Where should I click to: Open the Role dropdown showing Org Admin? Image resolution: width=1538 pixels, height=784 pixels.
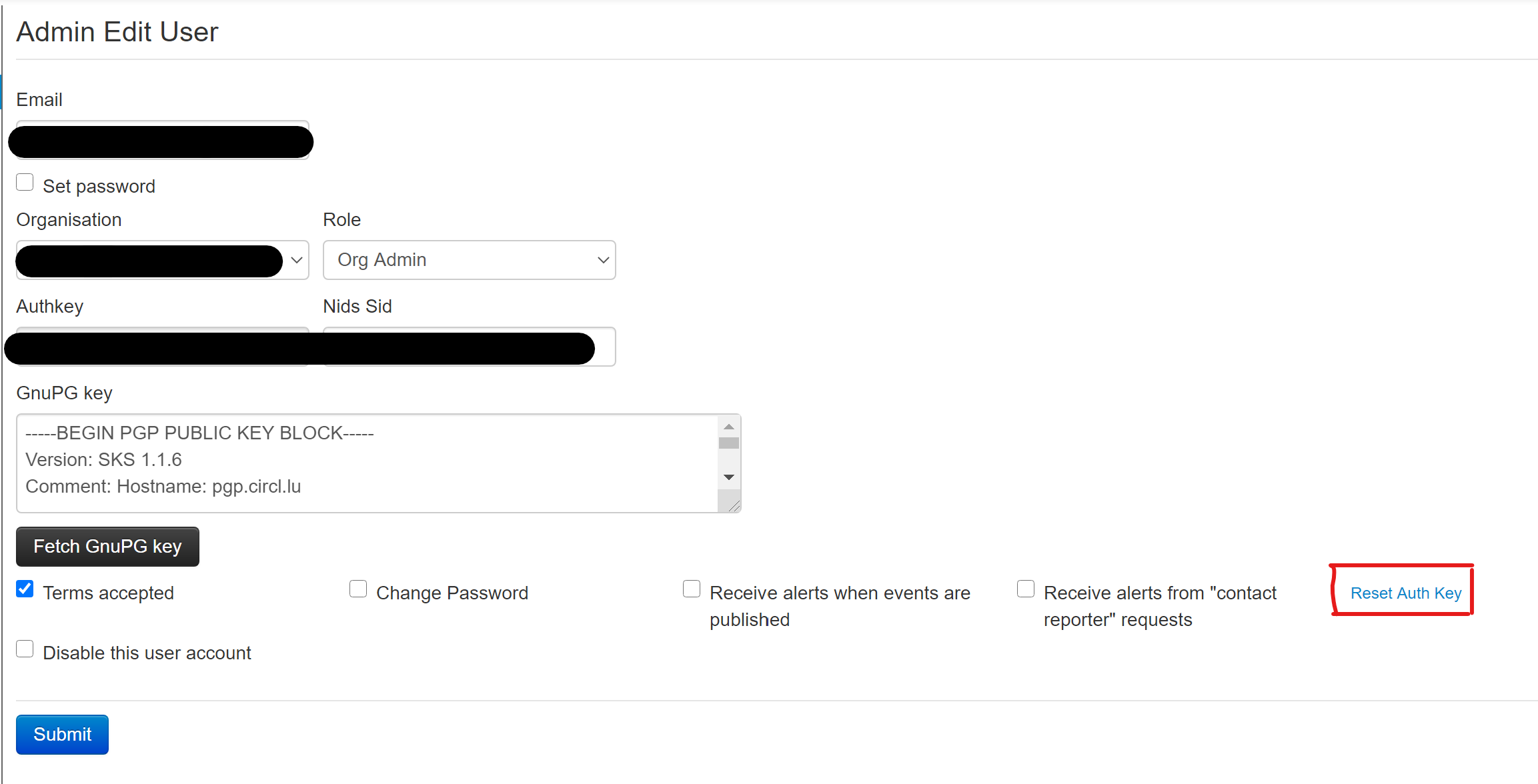[x=469, y=260]
